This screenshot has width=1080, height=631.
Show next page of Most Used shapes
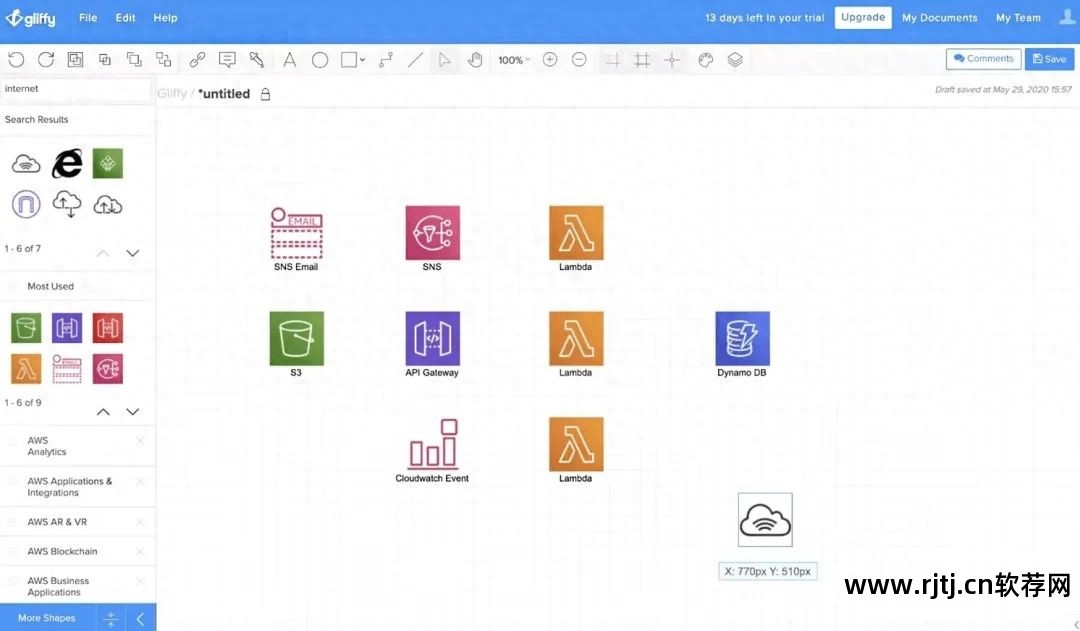[x=133, y=412]
